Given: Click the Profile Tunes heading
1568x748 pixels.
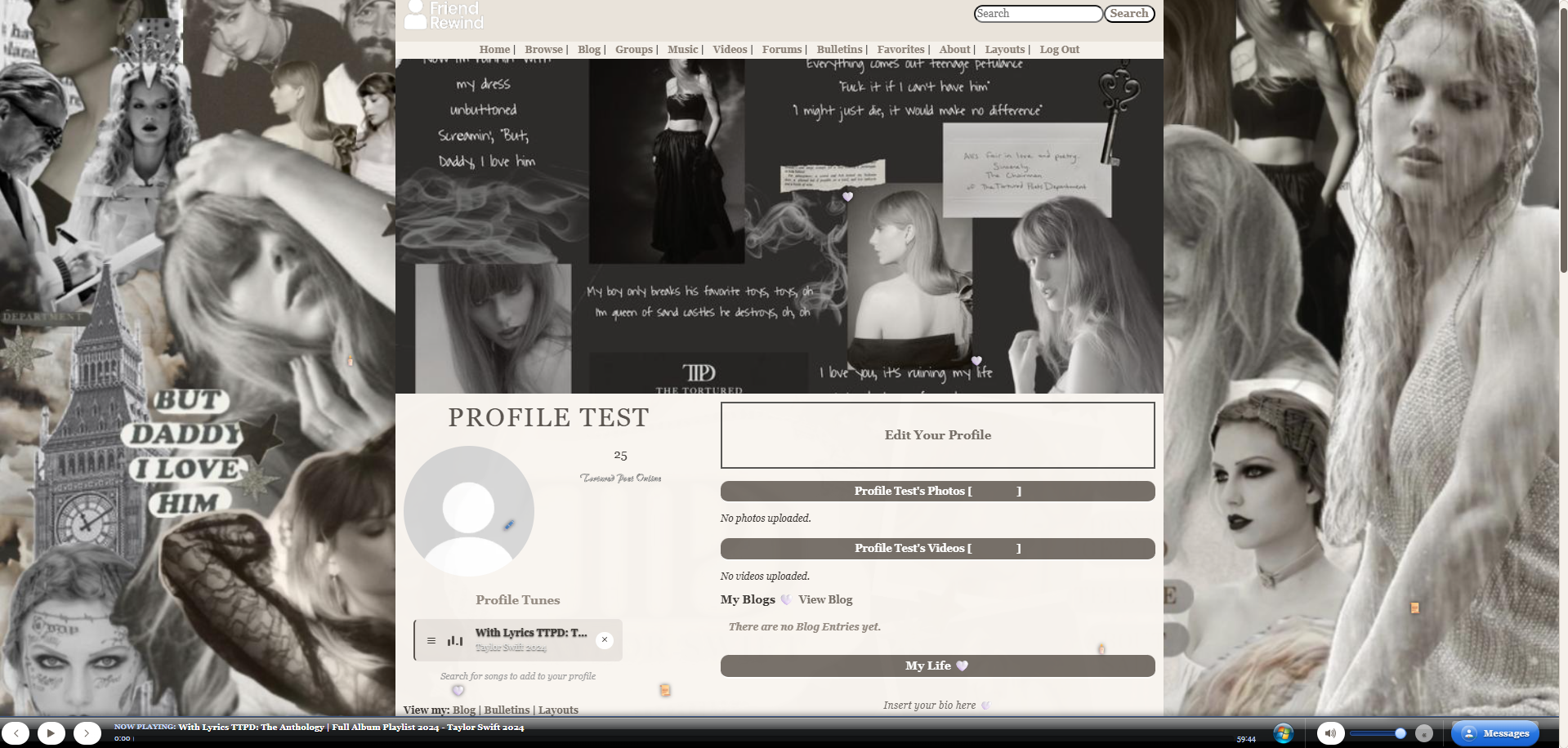Looking at the screenshot, I should (x=518, y=600).
